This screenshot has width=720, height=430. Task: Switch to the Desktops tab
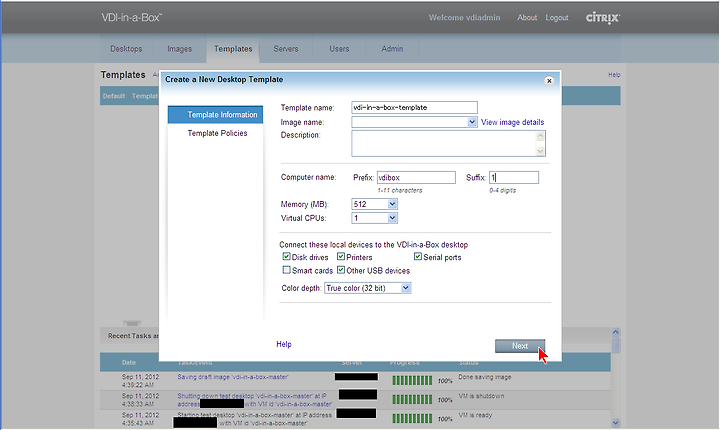126,49
